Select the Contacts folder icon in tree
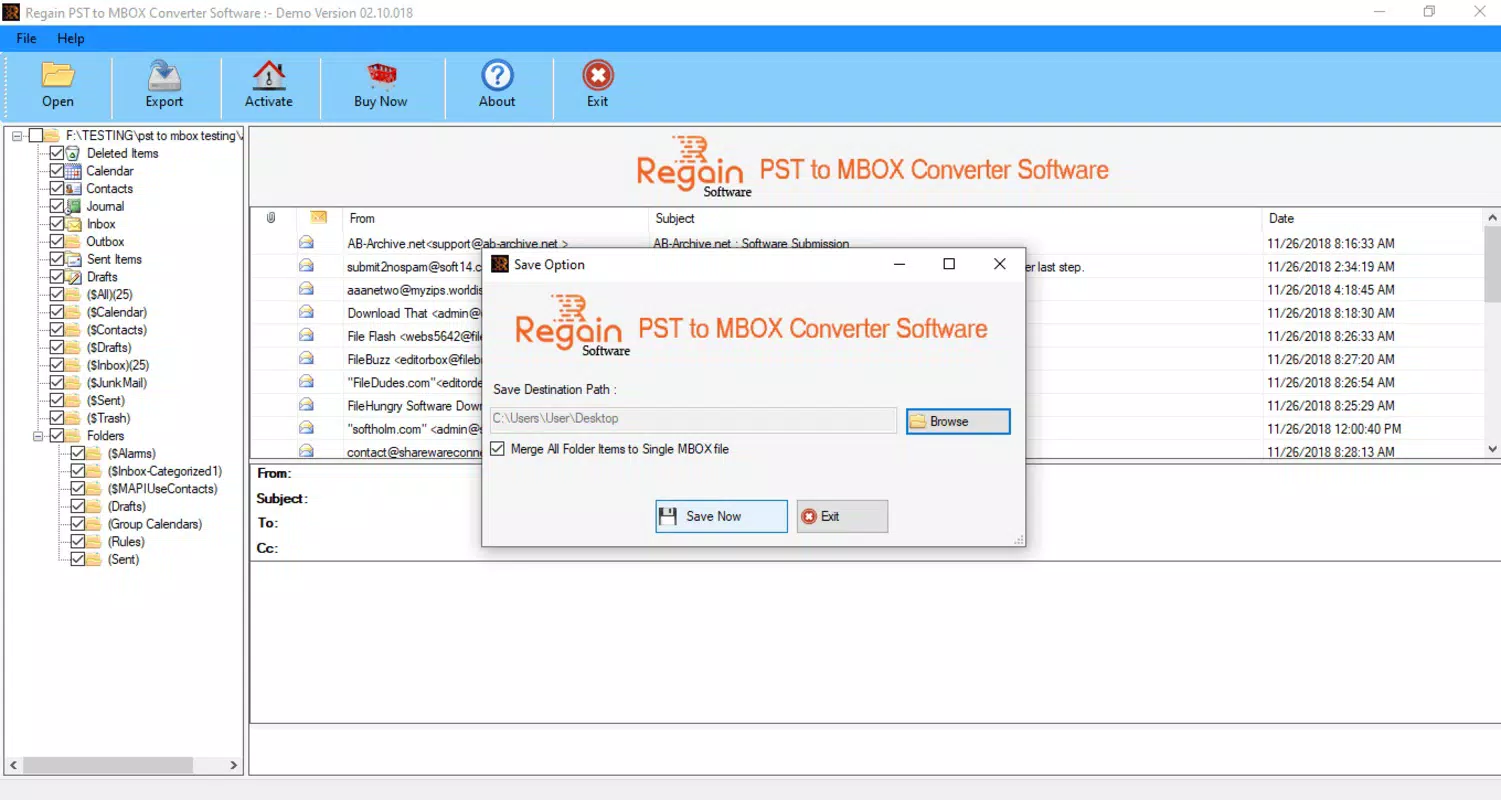The width and height of the screenshot is (1501, 800). point(73,189)
